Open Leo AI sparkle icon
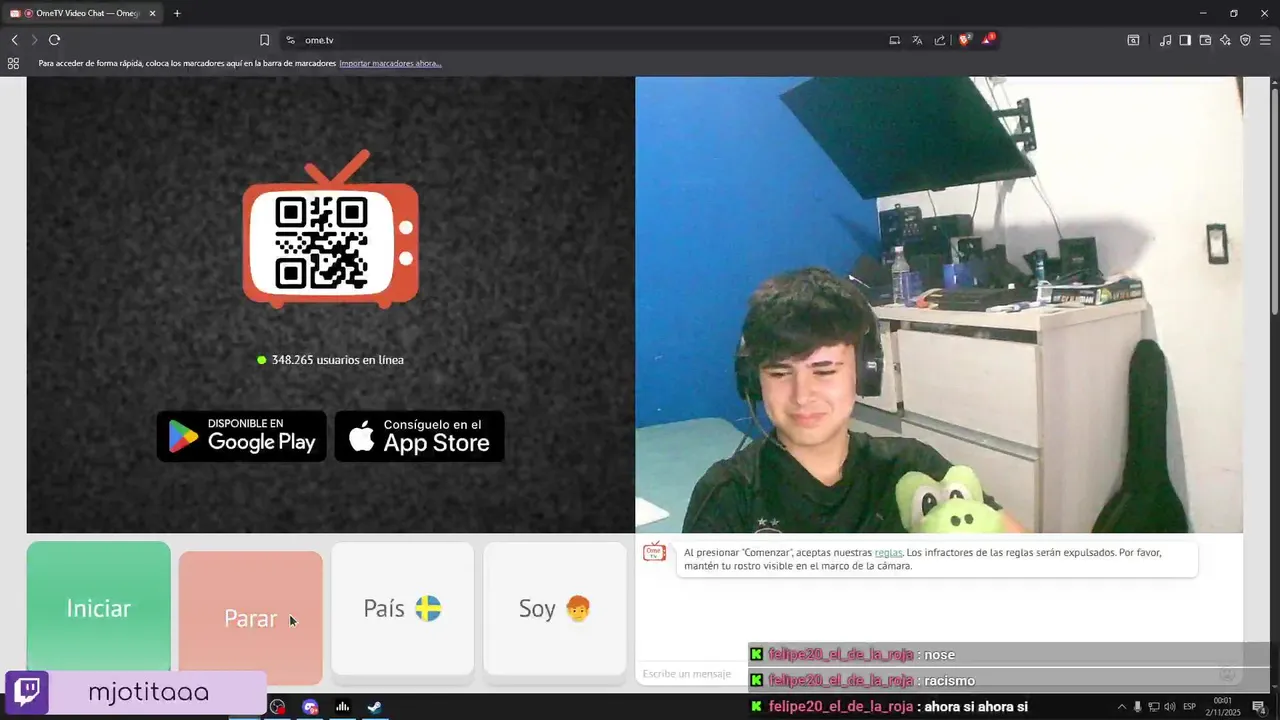The height and width of the screenshot is (720, 1280). [x=1225, y=40]
